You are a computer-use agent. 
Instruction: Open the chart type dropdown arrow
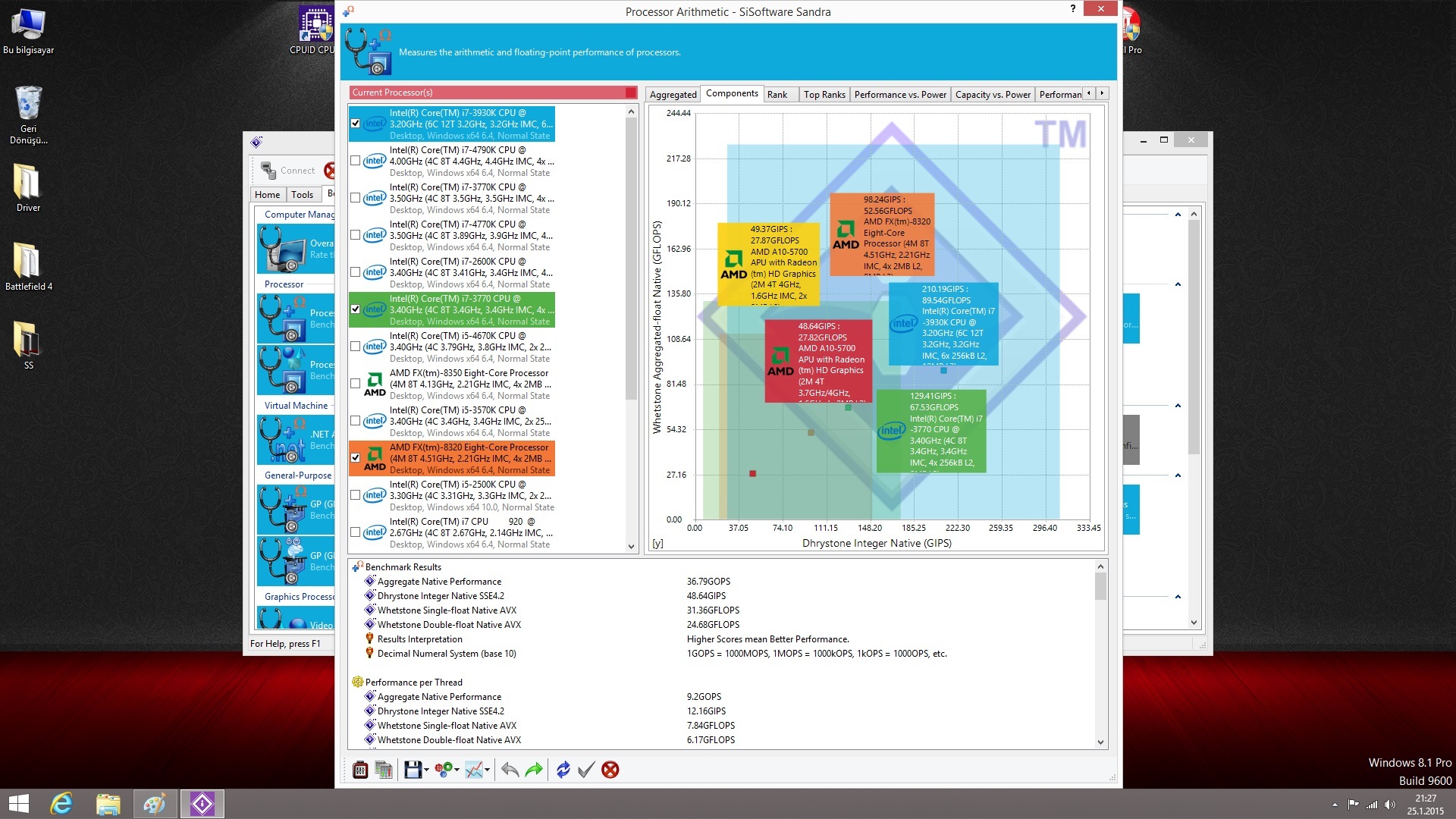(487, 770)
